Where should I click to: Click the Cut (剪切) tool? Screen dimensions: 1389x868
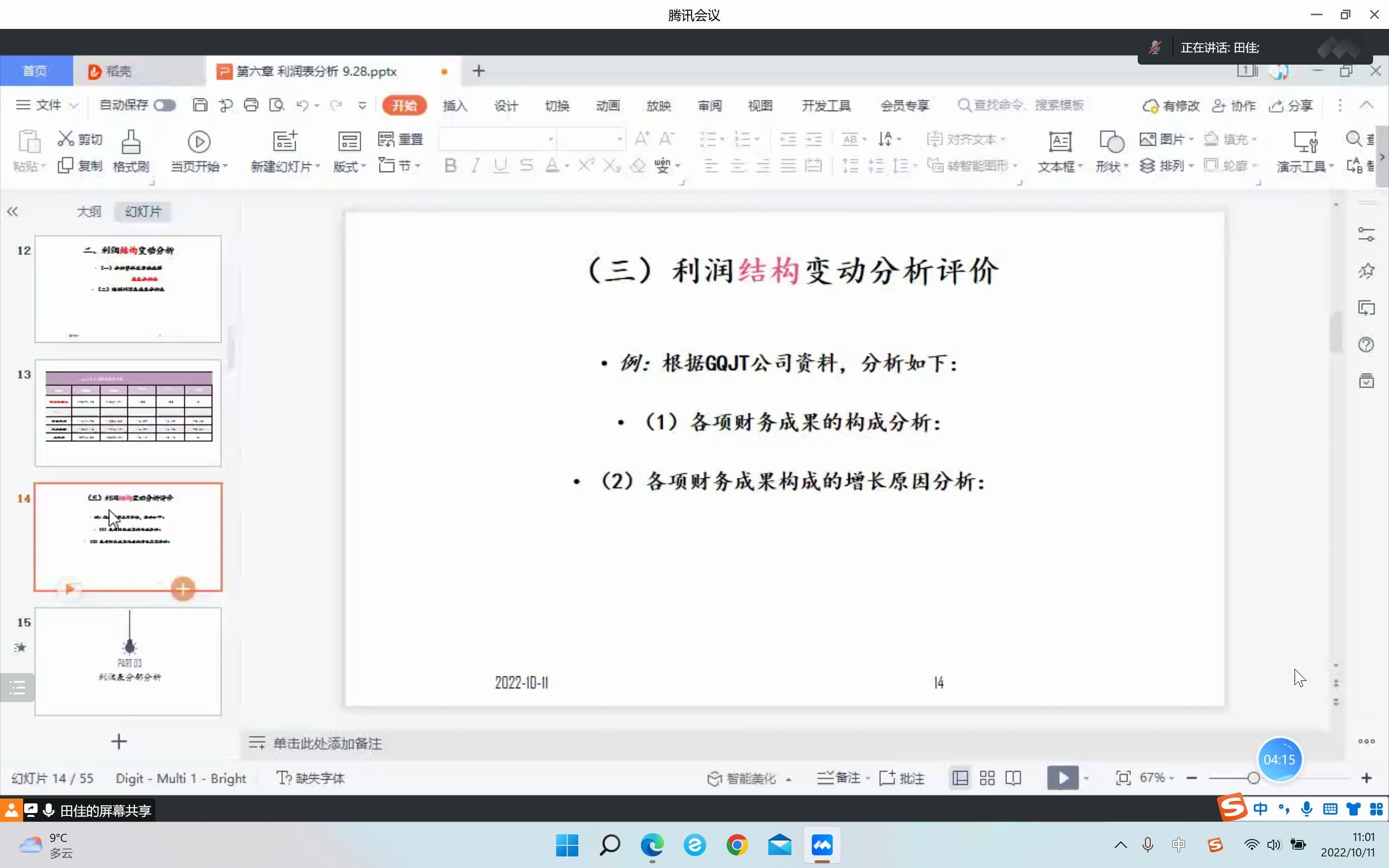(x=79, y=138)
